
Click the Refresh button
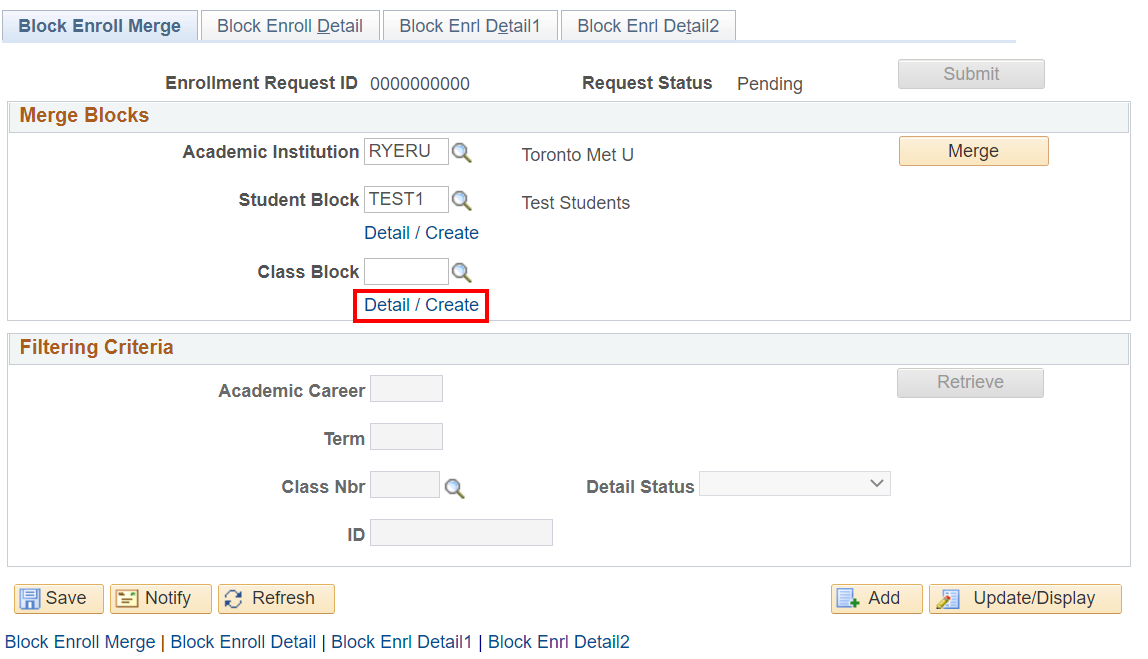[x=276, y=599]
